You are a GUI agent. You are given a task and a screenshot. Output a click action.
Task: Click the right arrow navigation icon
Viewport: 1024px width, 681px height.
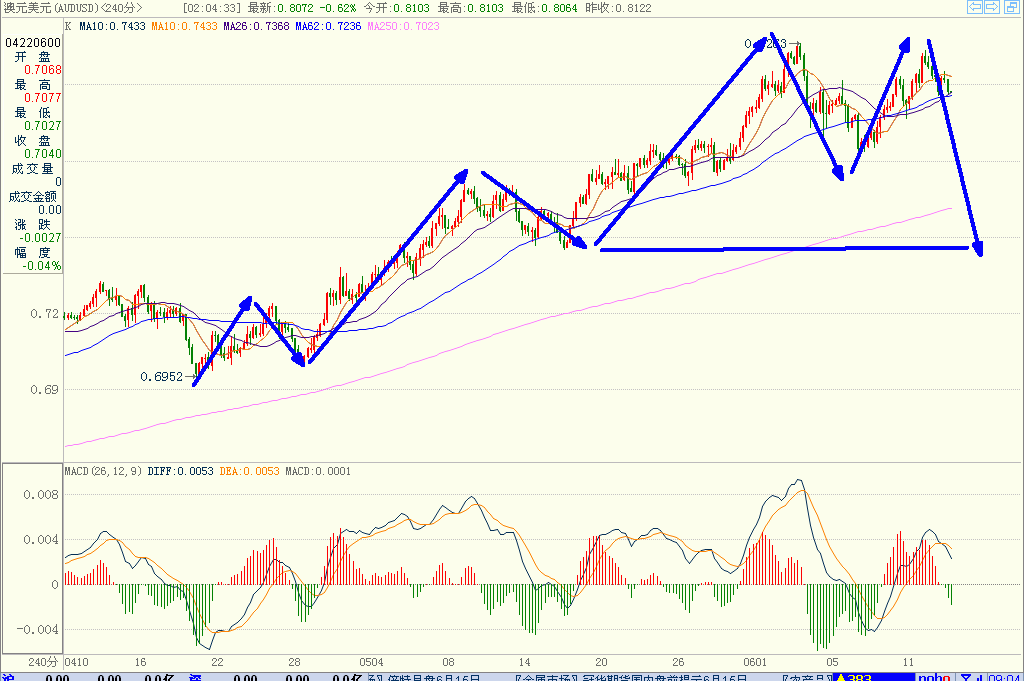point(991,7)
